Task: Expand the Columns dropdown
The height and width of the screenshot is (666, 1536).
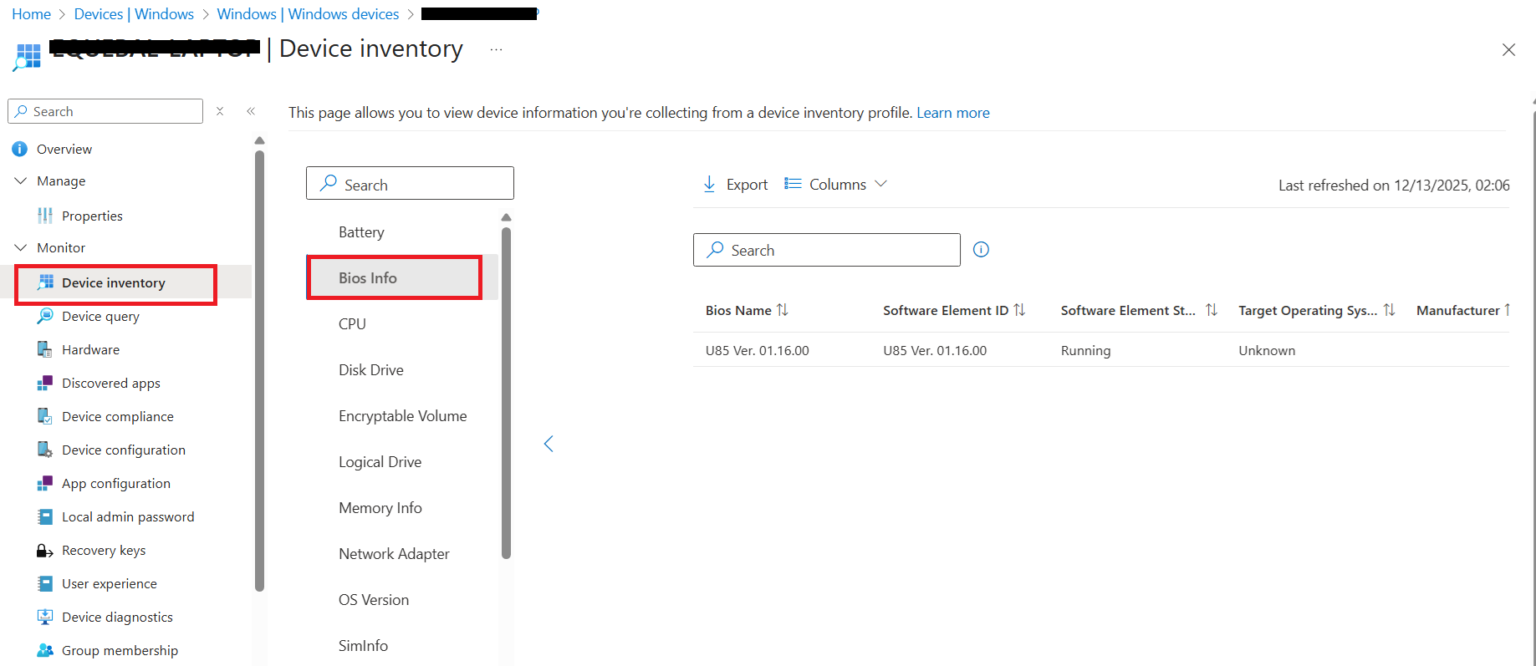Action: point(836,184)
